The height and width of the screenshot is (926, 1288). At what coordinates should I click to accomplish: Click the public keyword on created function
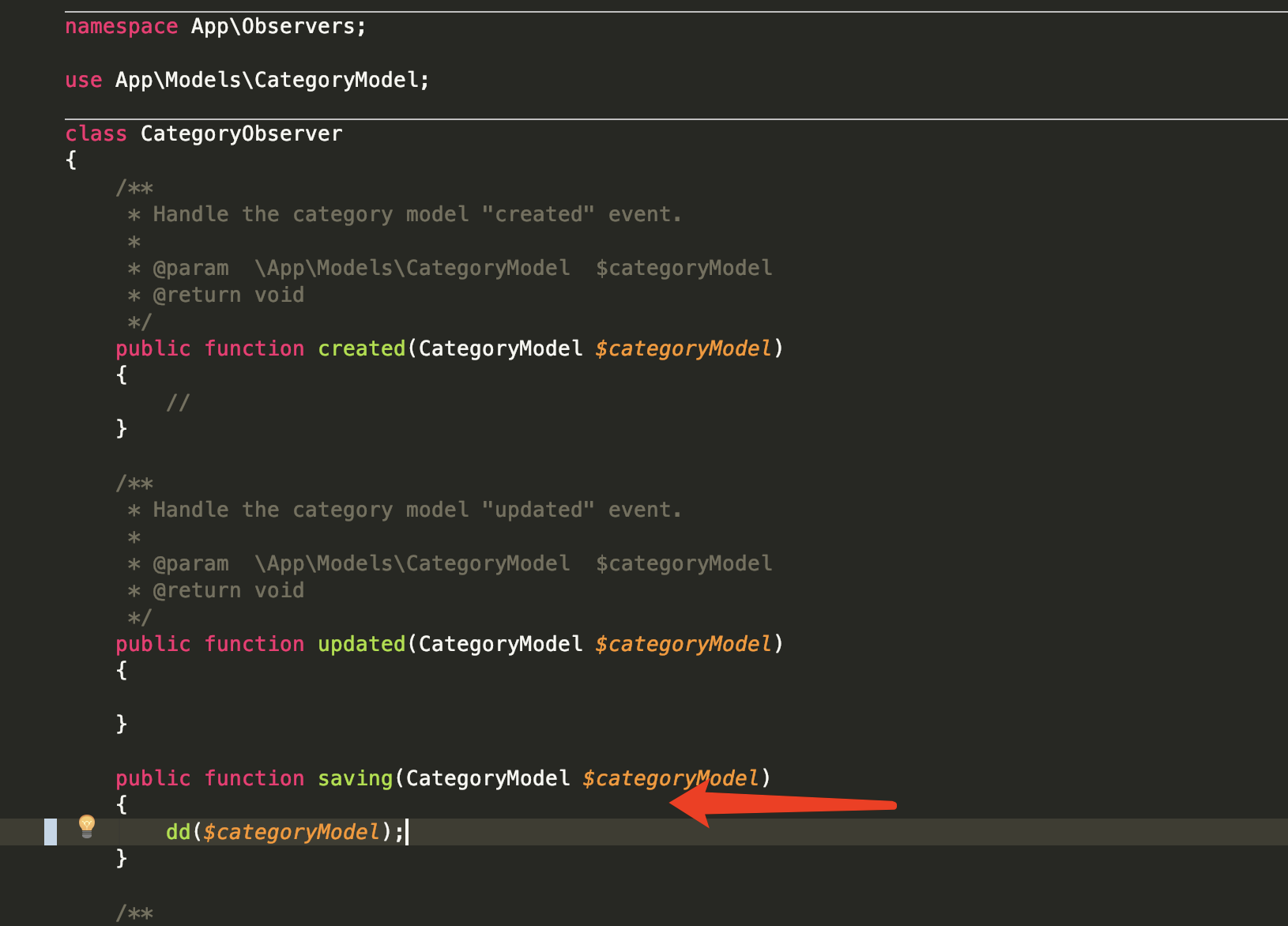click(153, 348)
